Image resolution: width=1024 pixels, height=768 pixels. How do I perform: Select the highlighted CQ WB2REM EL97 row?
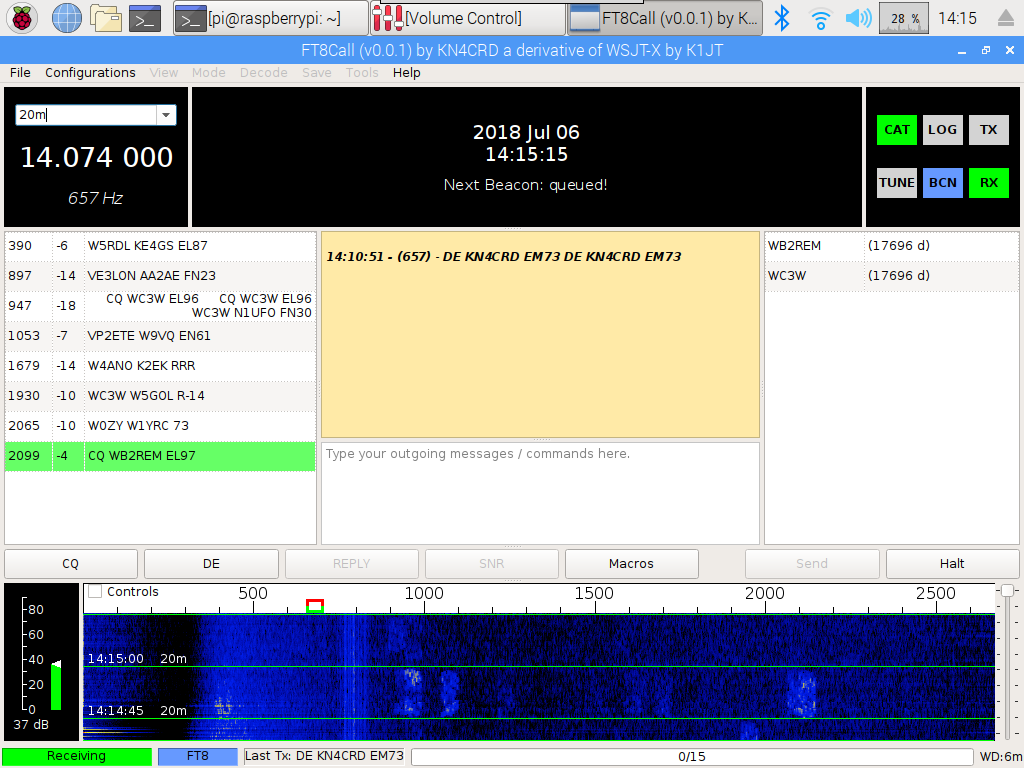[160, 456]
